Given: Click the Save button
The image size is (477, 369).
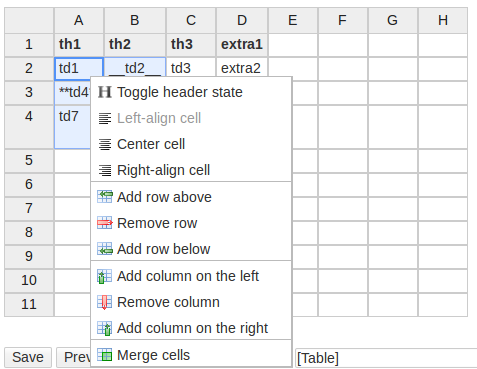Looking at the screenshot, I should pyautogui.click(x=28, y=357).
